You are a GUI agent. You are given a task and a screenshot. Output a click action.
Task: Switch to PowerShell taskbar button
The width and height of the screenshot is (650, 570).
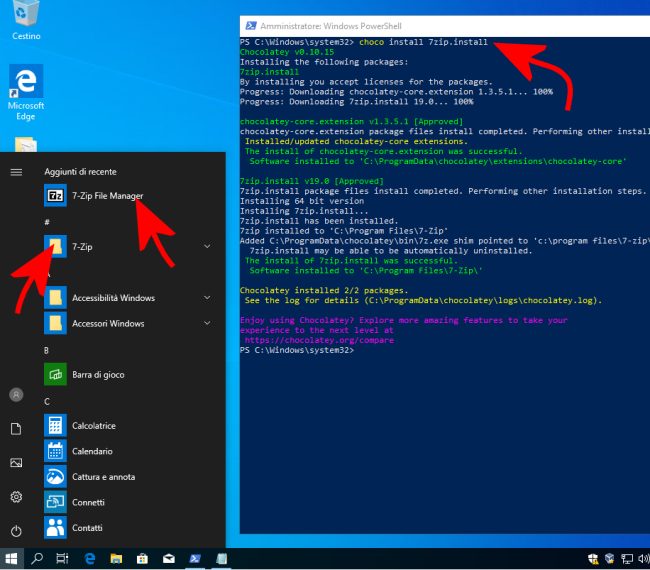[x=195, y=559]
